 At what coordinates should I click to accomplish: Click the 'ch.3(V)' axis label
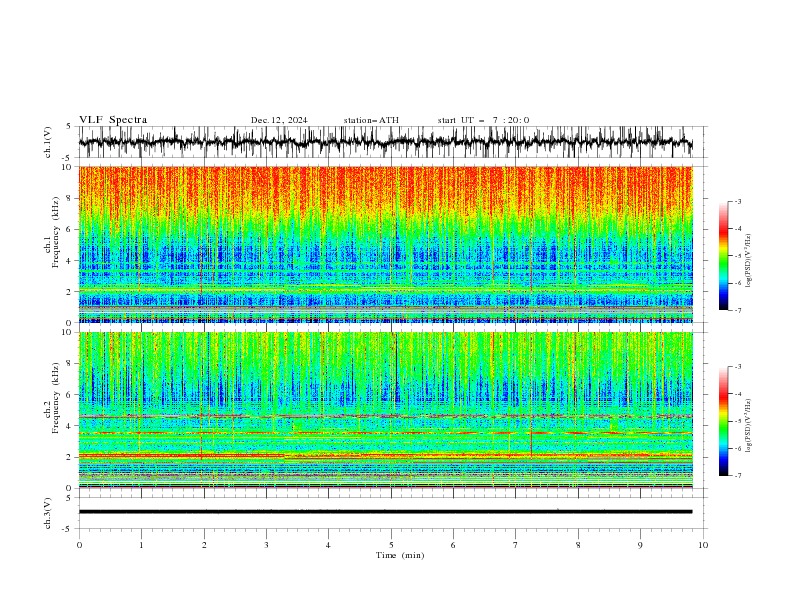(x=48, y=513)
